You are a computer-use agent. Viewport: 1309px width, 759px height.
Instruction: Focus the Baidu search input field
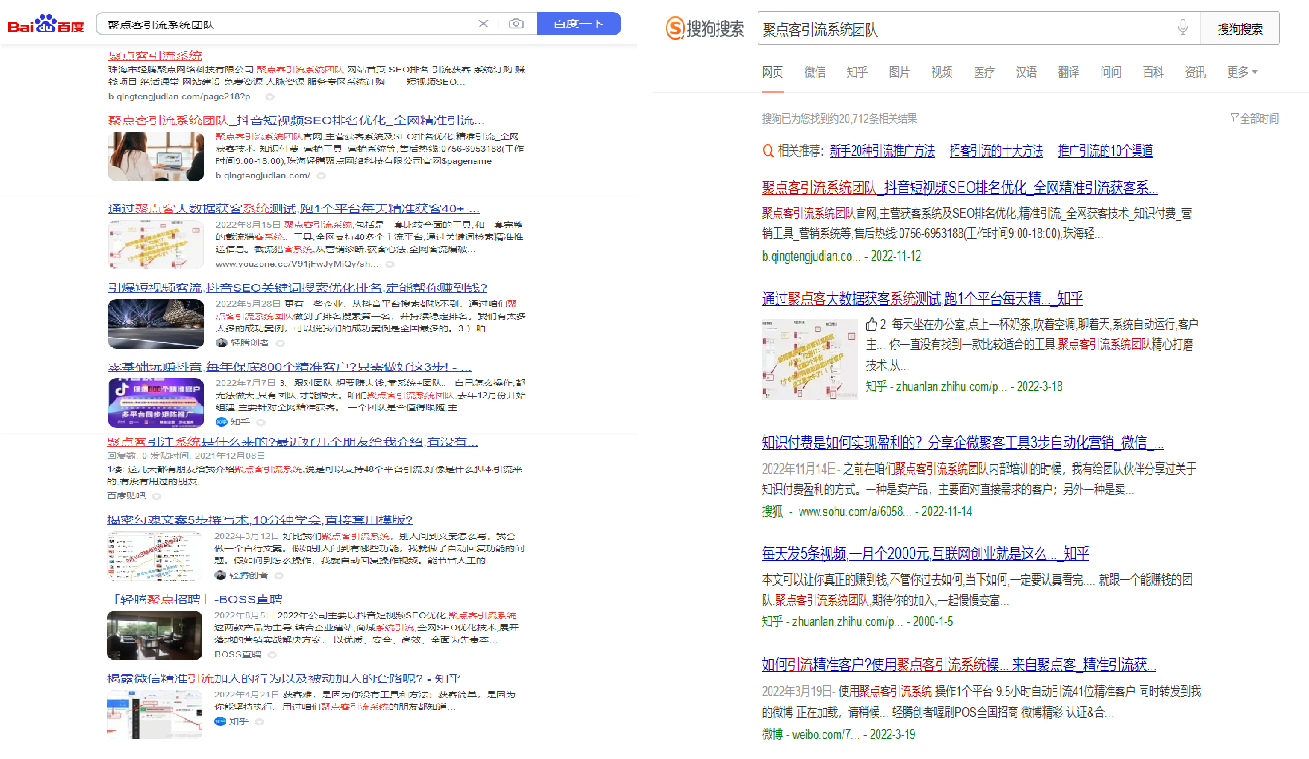289,23
